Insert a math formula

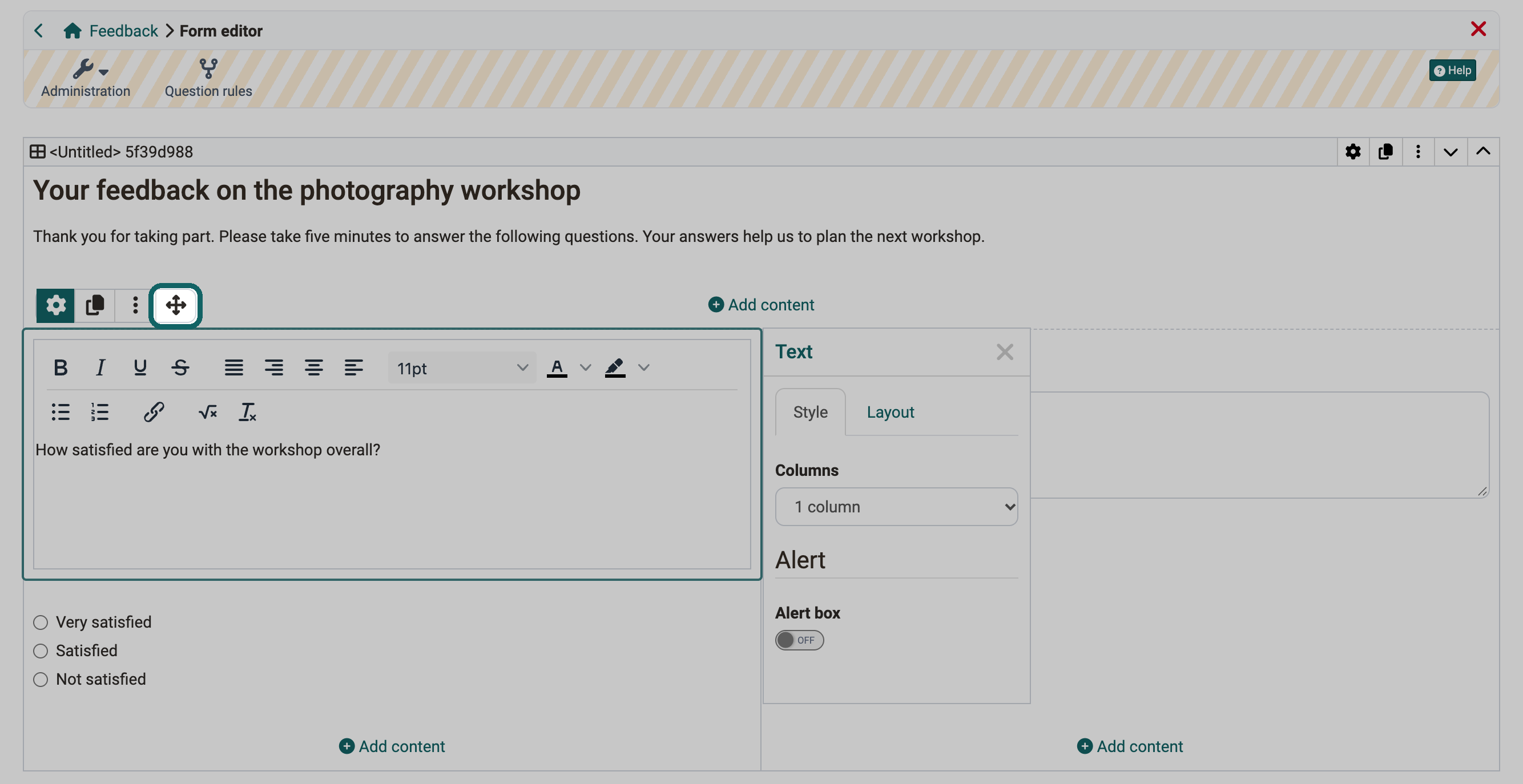pyautogui.click(x=208, y=412)
